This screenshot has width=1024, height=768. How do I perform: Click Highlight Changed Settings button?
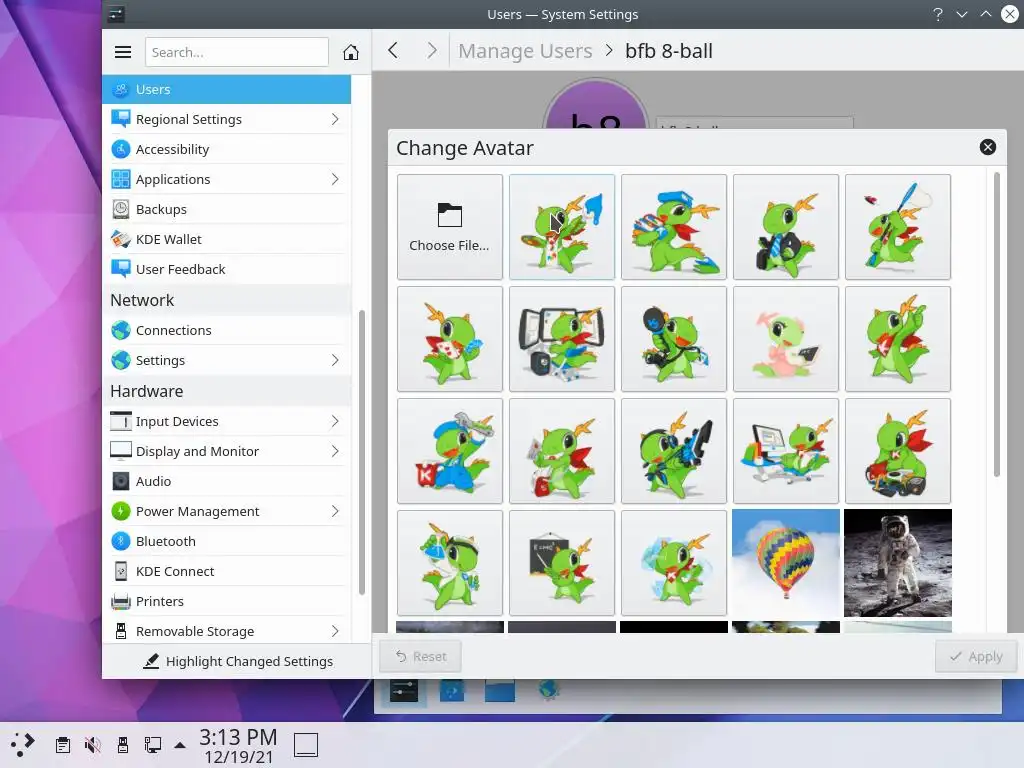click(238, 662)
